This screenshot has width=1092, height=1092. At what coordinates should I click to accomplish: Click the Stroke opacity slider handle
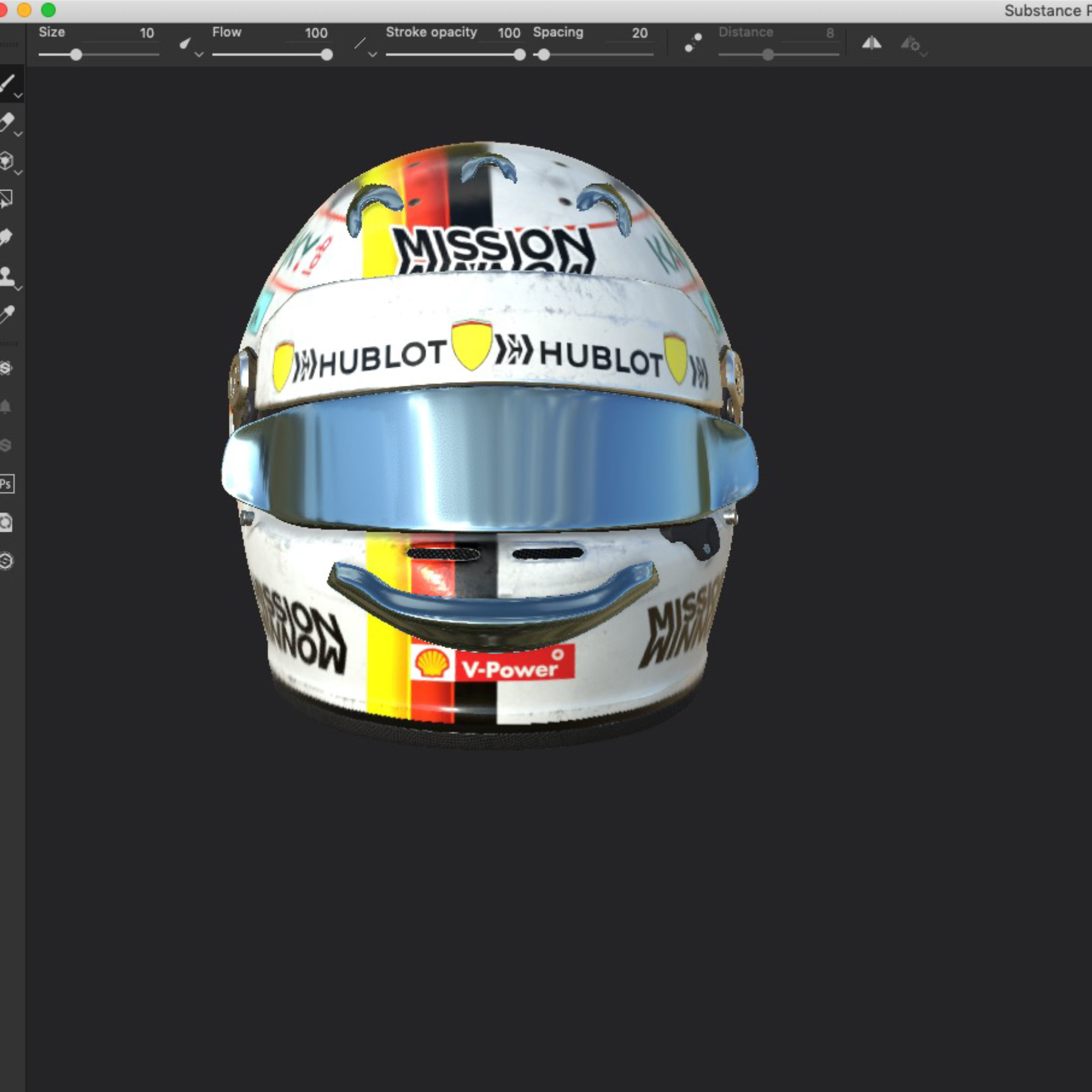[519, 55]
